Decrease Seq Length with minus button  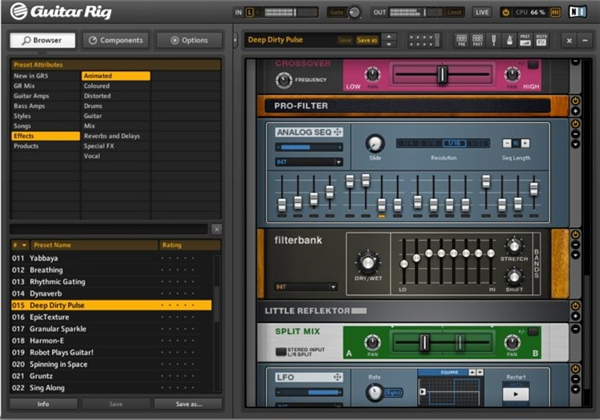(507, 143)
